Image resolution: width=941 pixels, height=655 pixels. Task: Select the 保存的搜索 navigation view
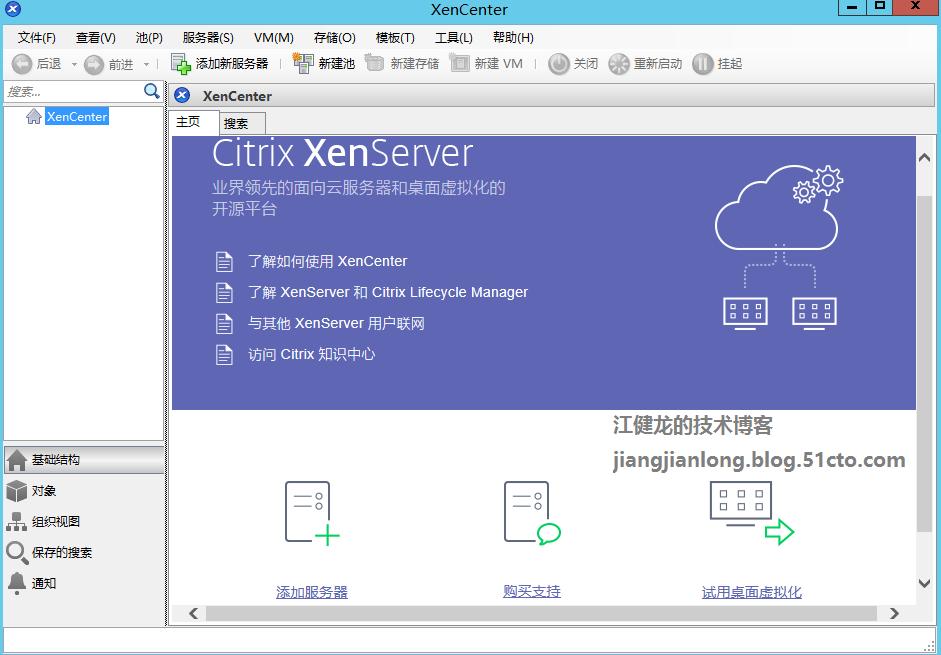click(x=84, y=552)
